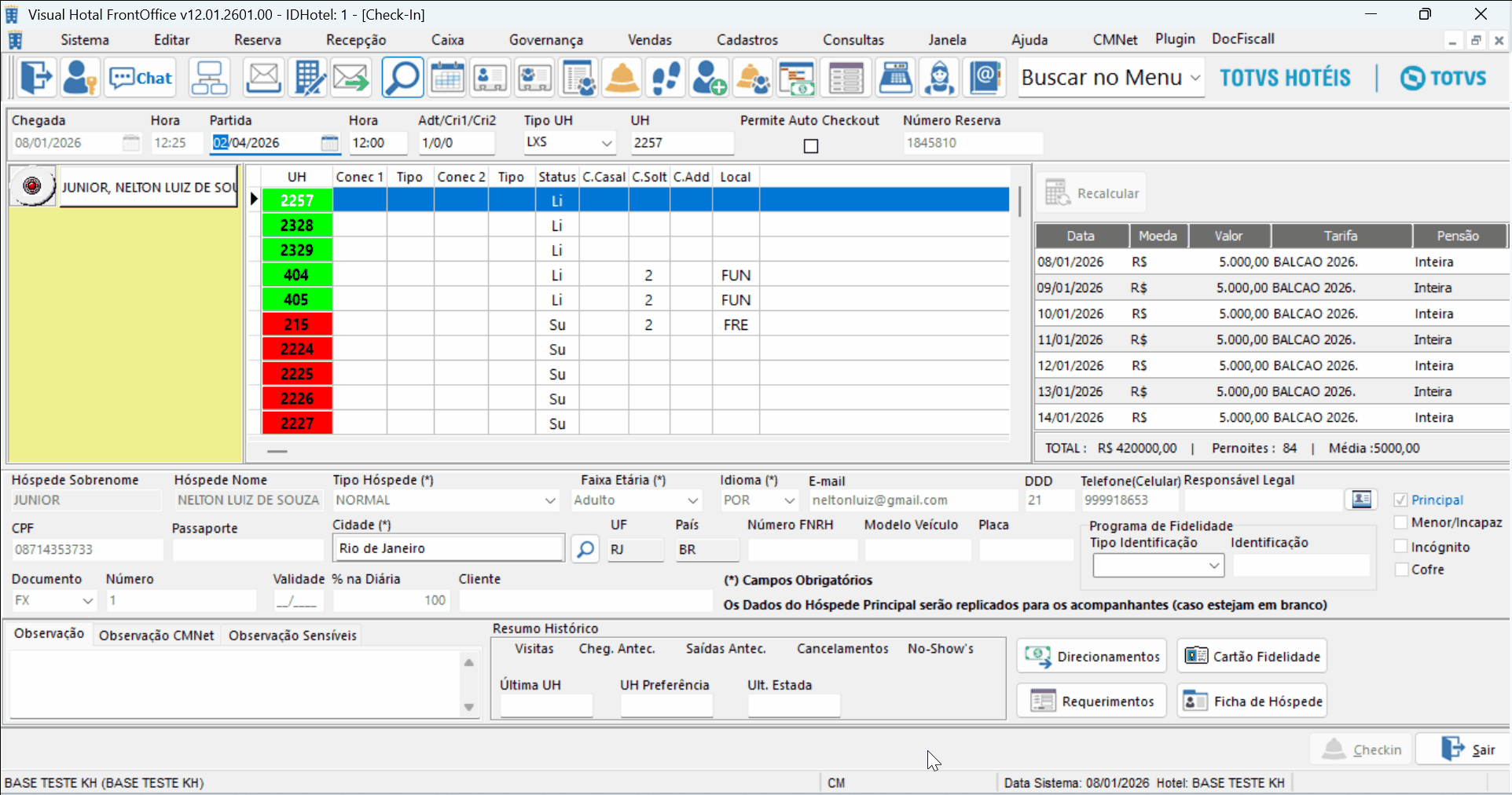Click the list form toolbar icon
Image resolution: width=1512 pixels, height=795 pixels.
[846, 78]
